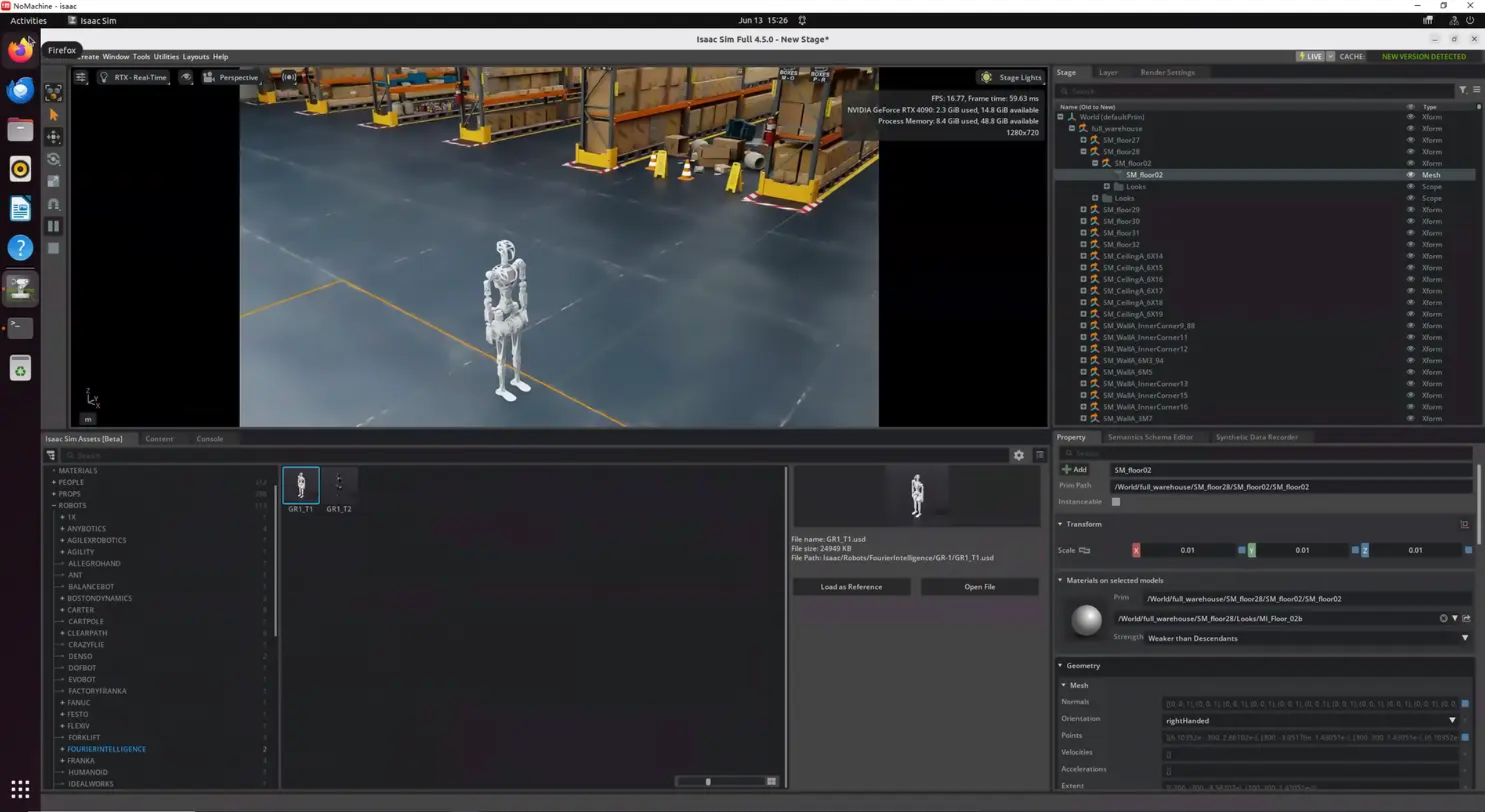Click the locate material icon beside MI_Floor_02b

pos(1466,618)
